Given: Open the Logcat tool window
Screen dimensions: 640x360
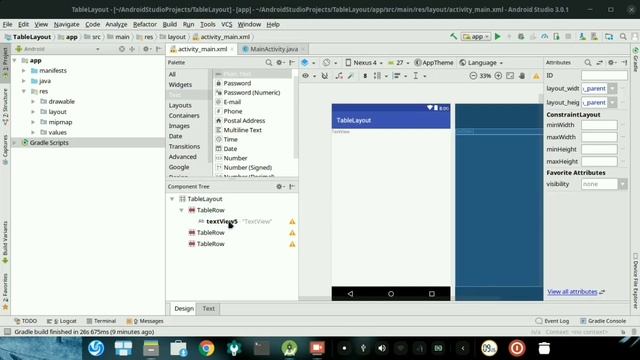Looking at the screenshot, I should [62, 321].
